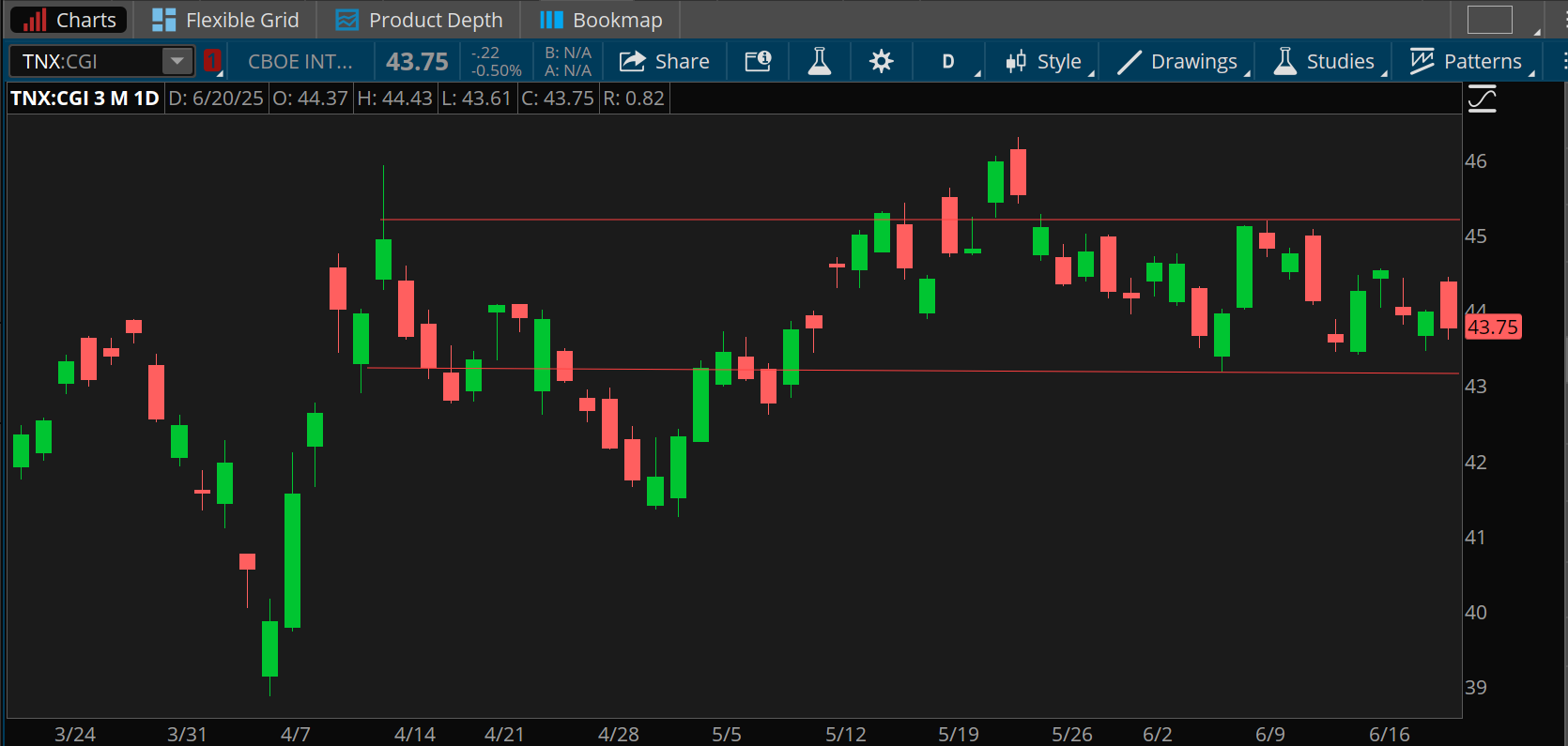Click the L: 43.61 low value
This screenshot has height=746, width=1568.
coord(476,98)
